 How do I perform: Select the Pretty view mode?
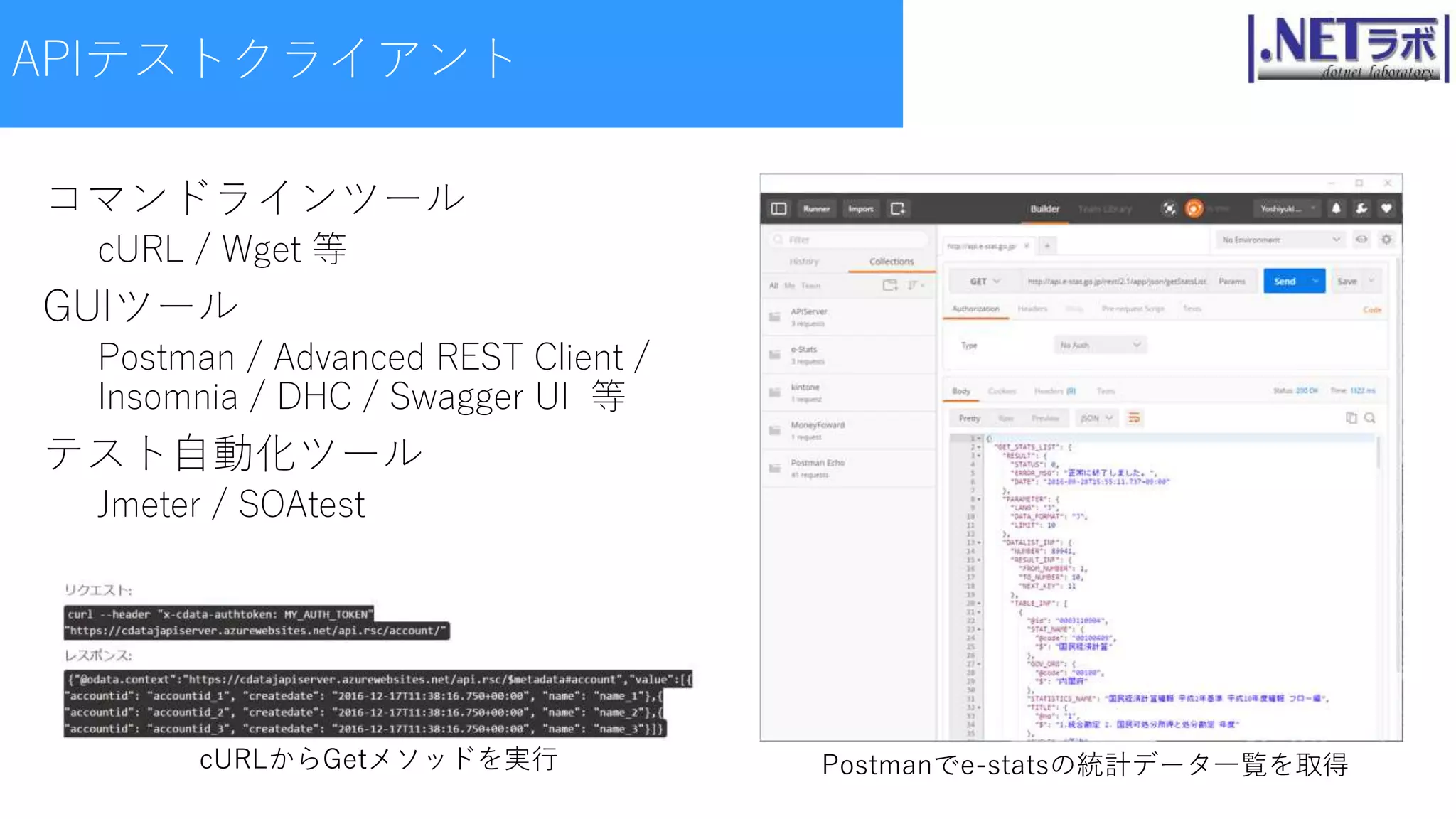(969, 418)
